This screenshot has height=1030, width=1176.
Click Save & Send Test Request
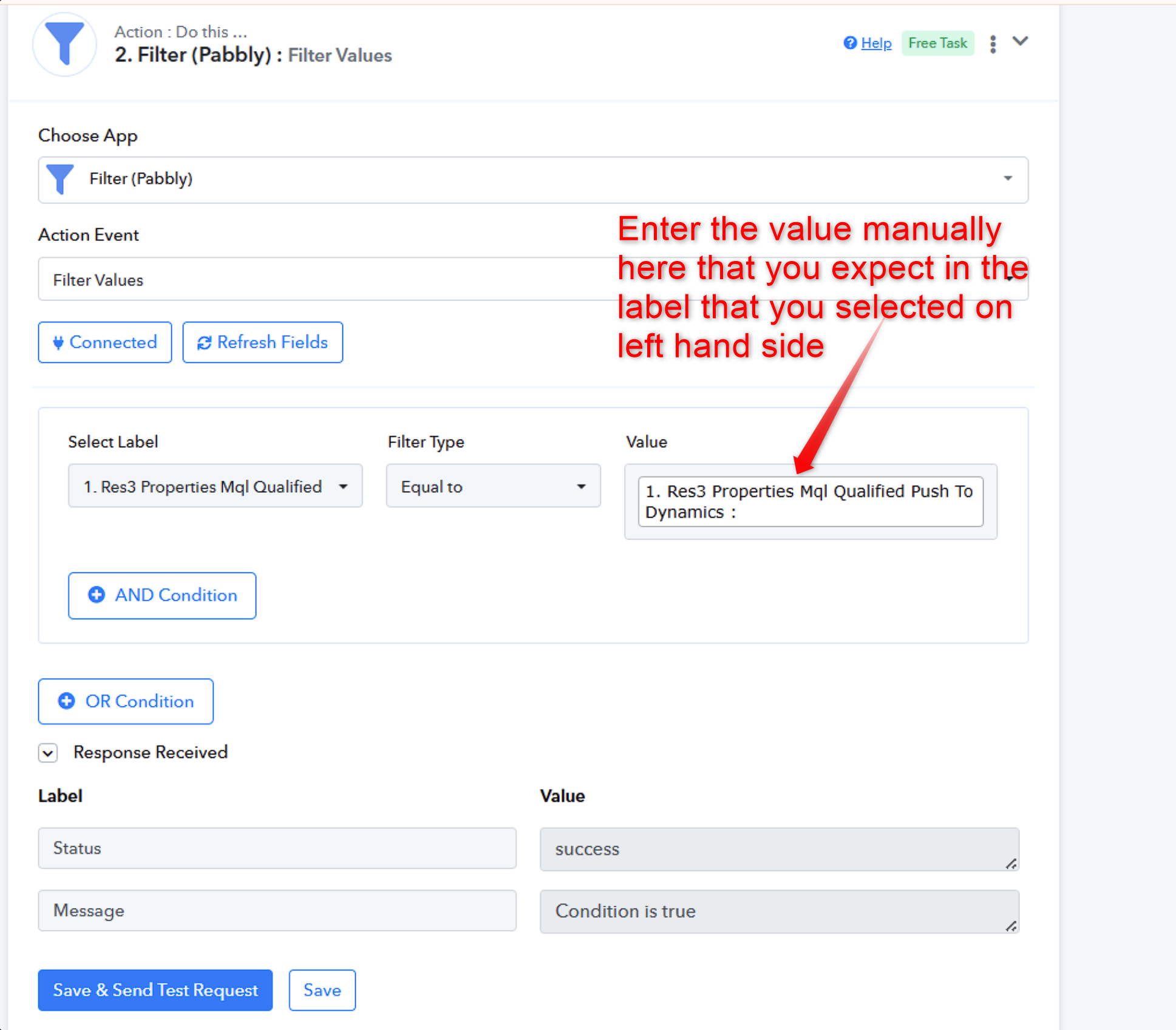[x=155, y=990]
